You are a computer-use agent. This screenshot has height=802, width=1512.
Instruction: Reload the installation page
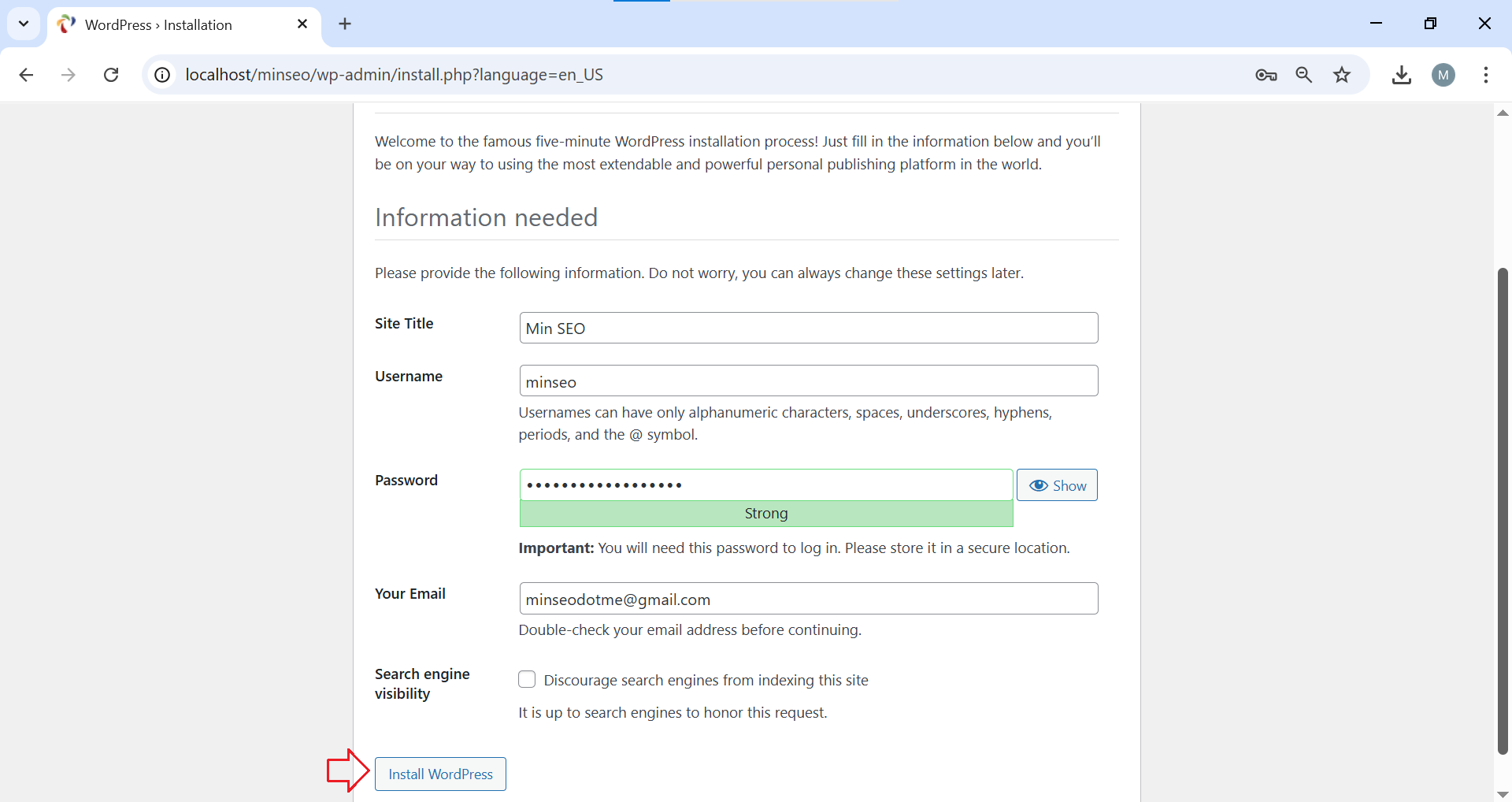(111, 75)
